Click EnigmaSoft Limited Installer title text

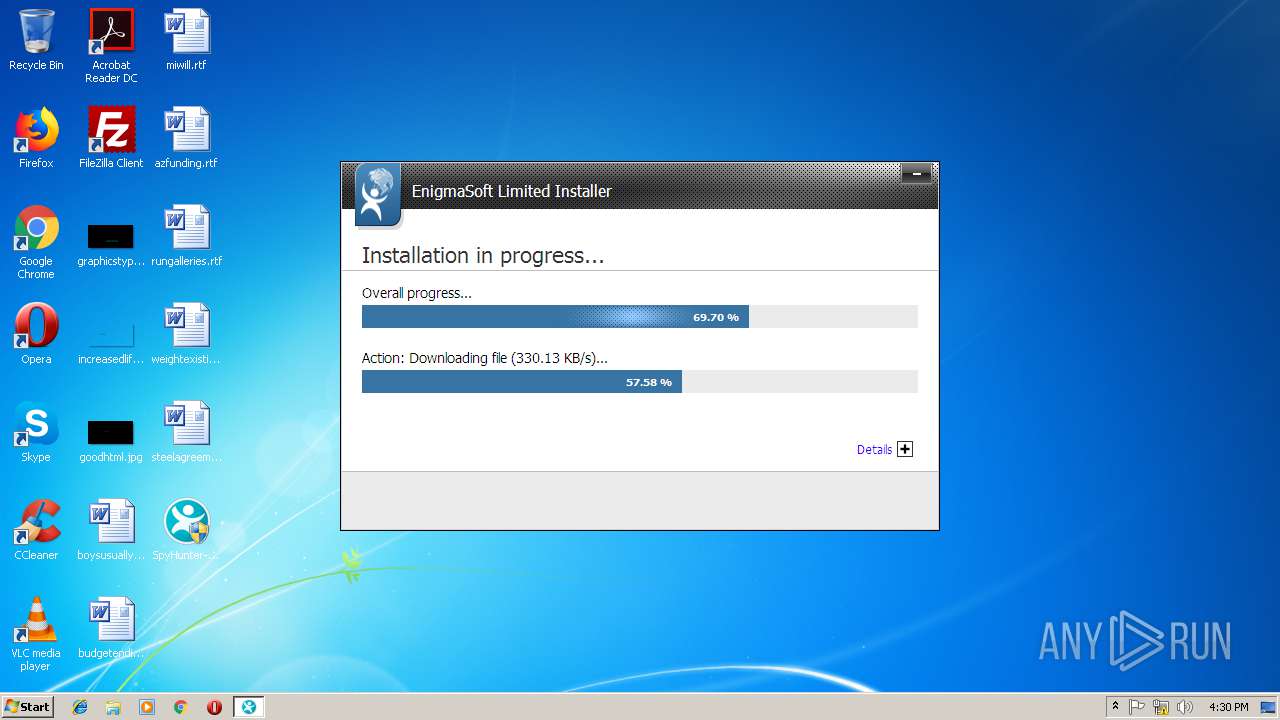[x=511, y=191]
